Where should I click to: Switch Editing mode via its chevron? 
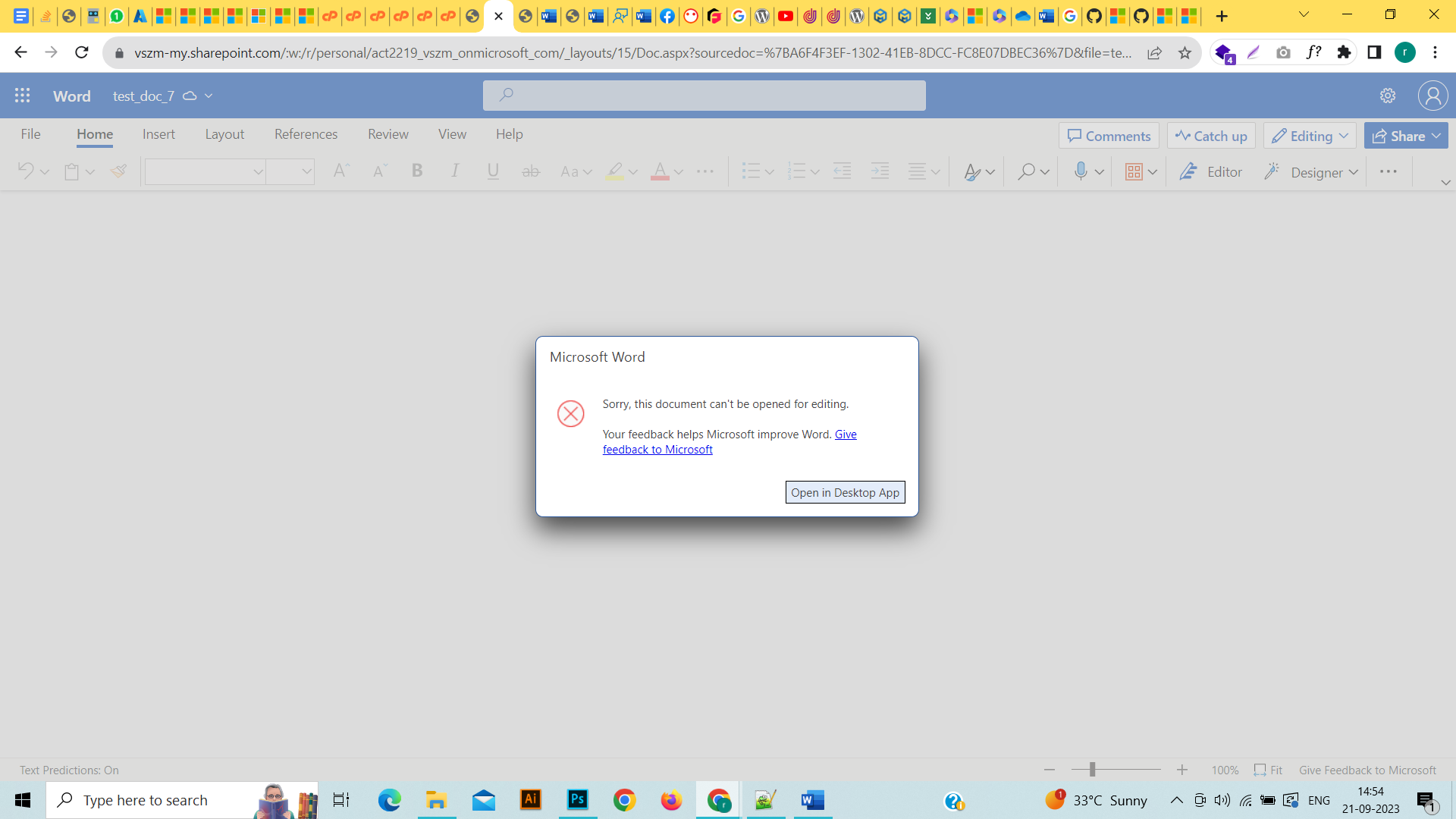[x=1345, y=135]
